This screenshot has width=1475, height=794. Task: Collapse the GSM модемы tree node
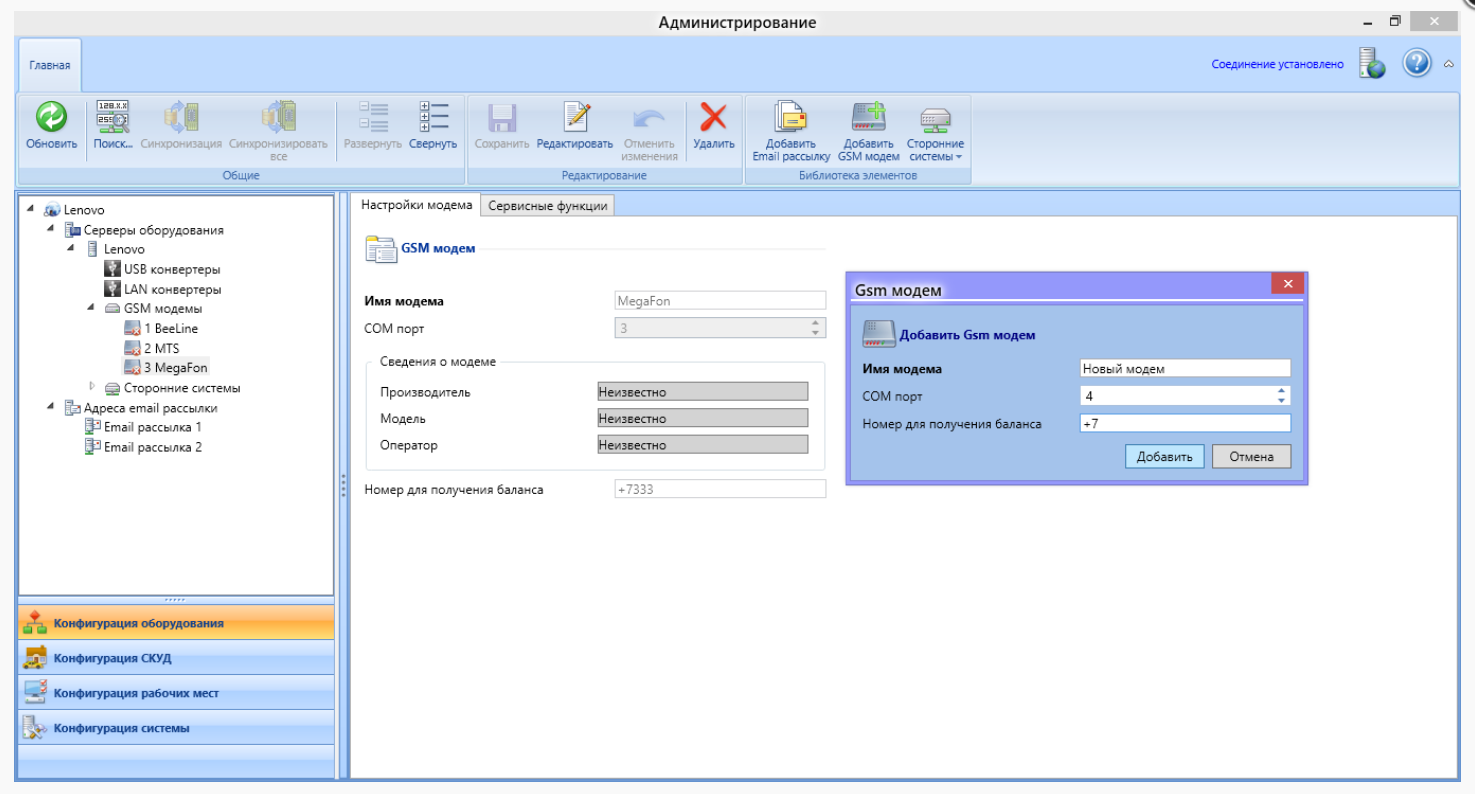pyautogui.click(x=91, y=308)
